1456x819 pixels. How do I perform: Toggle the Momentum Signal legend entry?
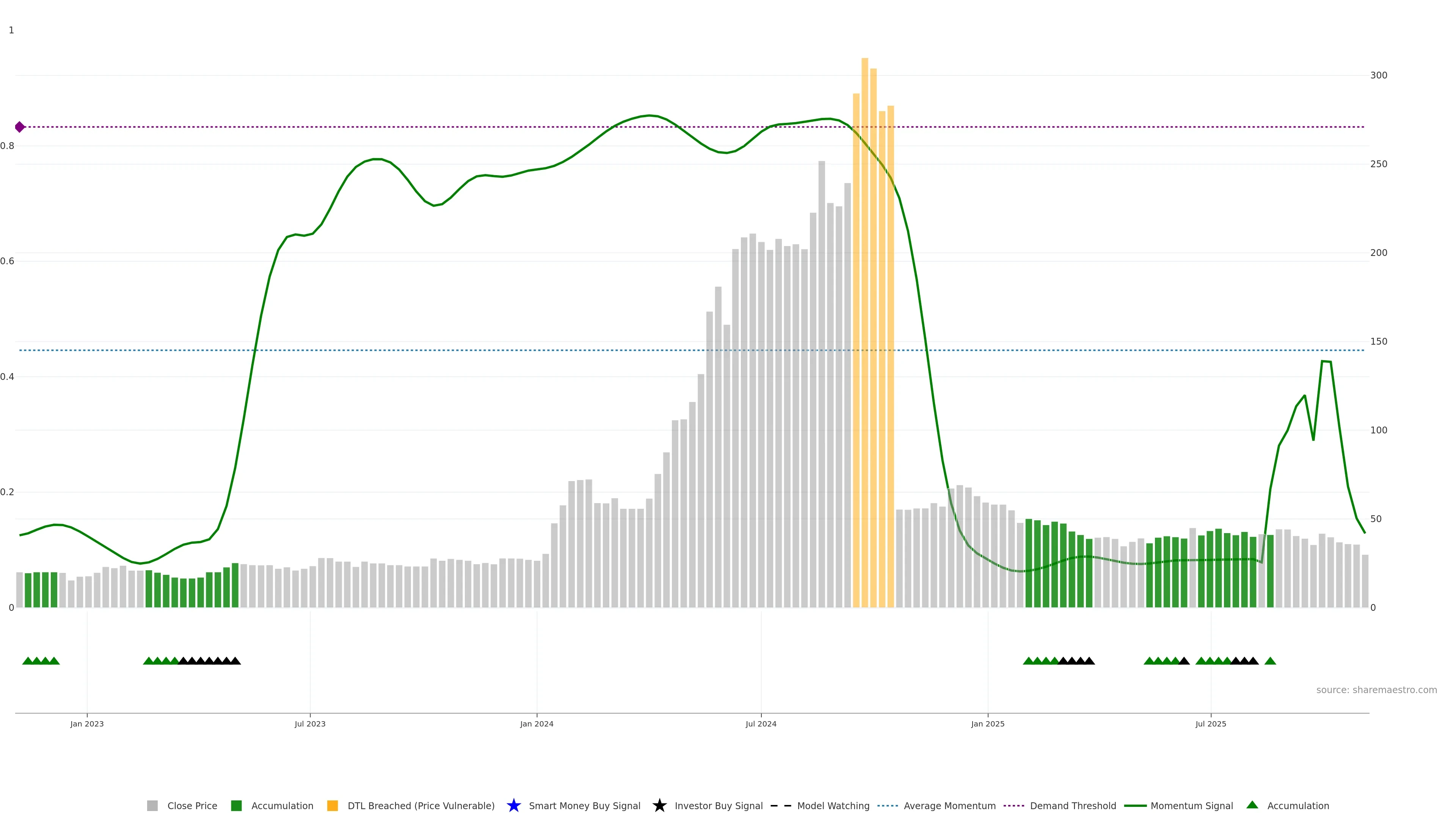1191,805
